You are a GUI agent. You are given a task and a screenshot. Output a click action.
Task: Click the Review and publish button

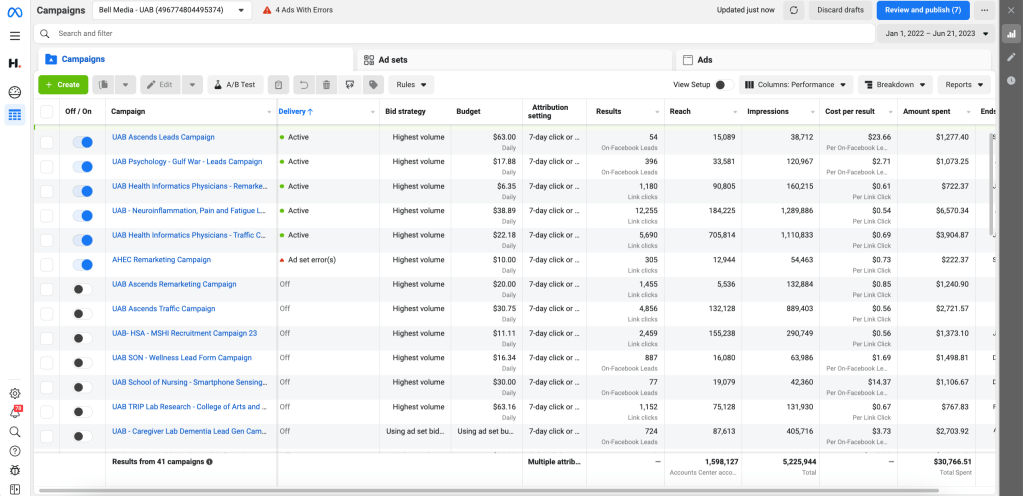tap(922, 10)
